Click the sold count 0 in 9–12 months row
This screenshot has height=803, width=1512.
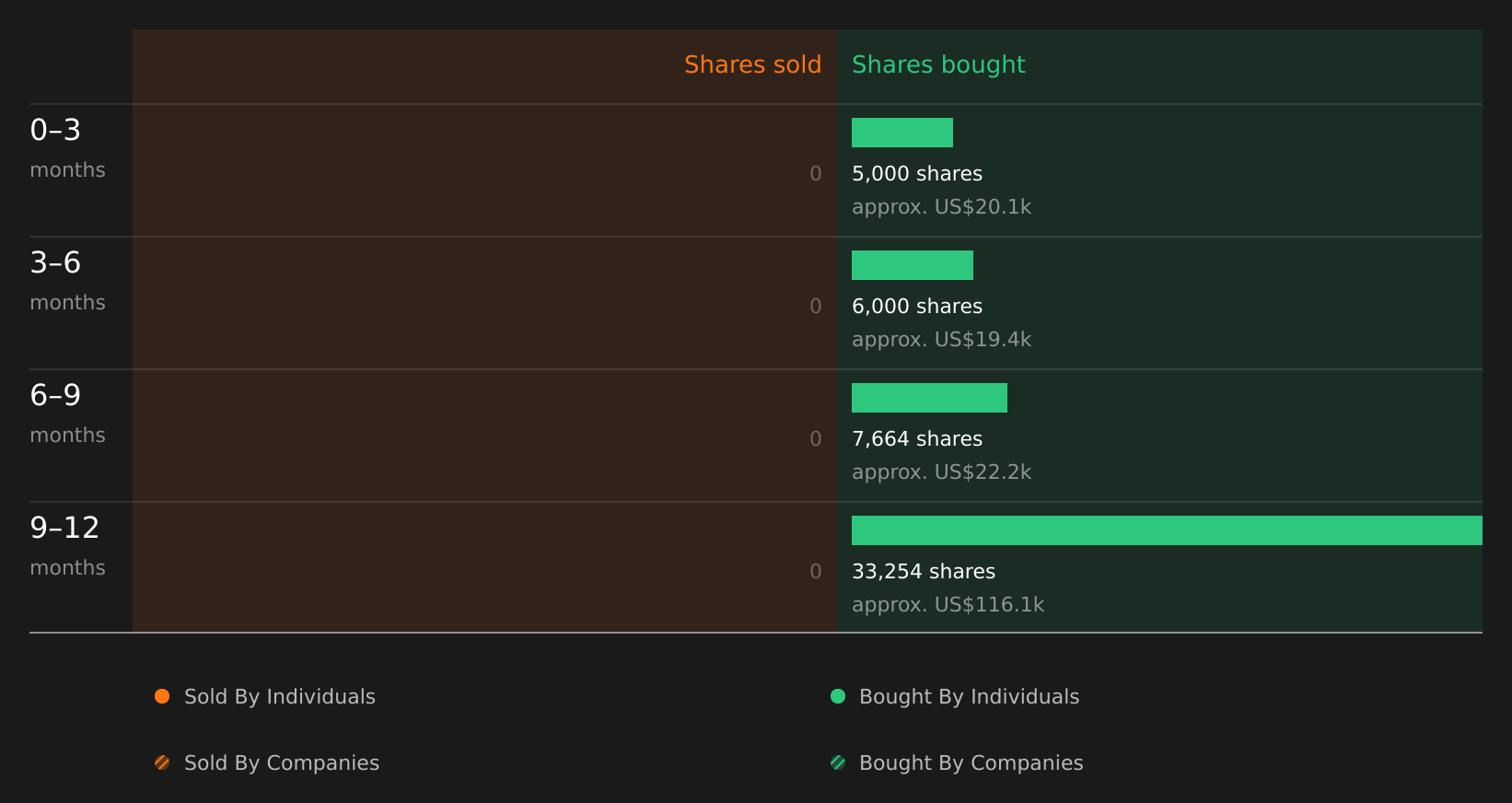pos(816,572)
